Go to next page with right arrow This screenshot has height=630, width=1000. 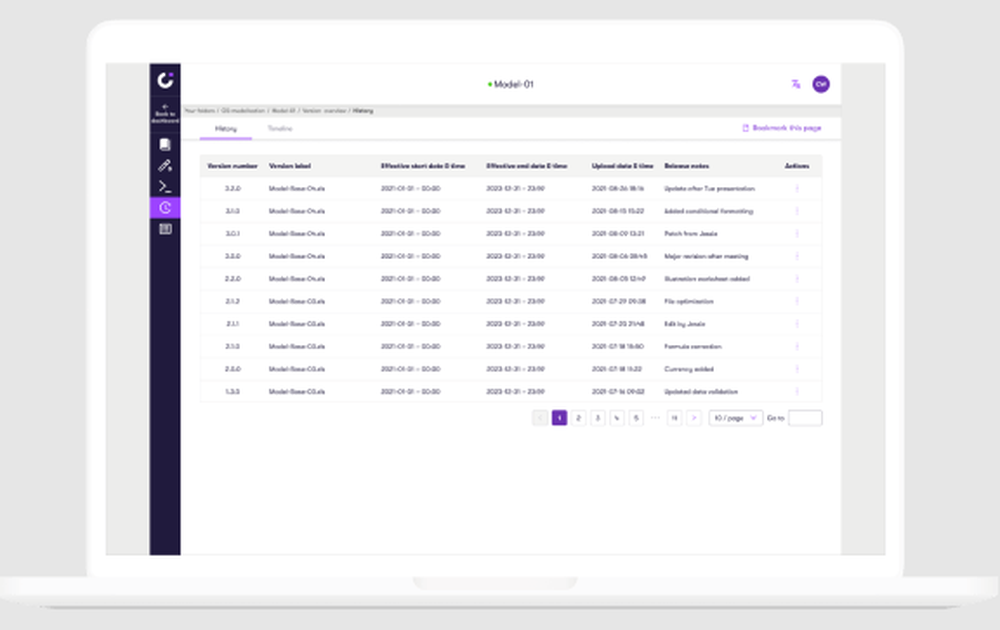coord(694,418)
